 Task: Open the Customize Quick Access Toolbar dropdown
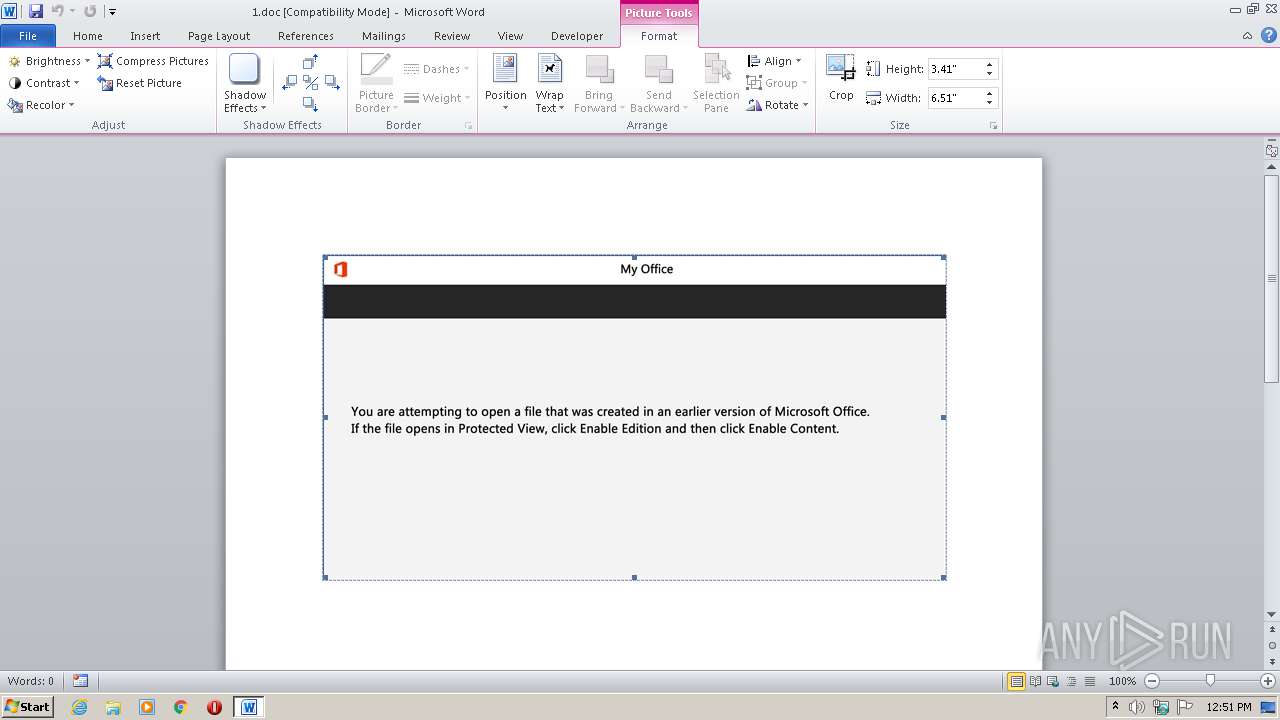point(112,12)
